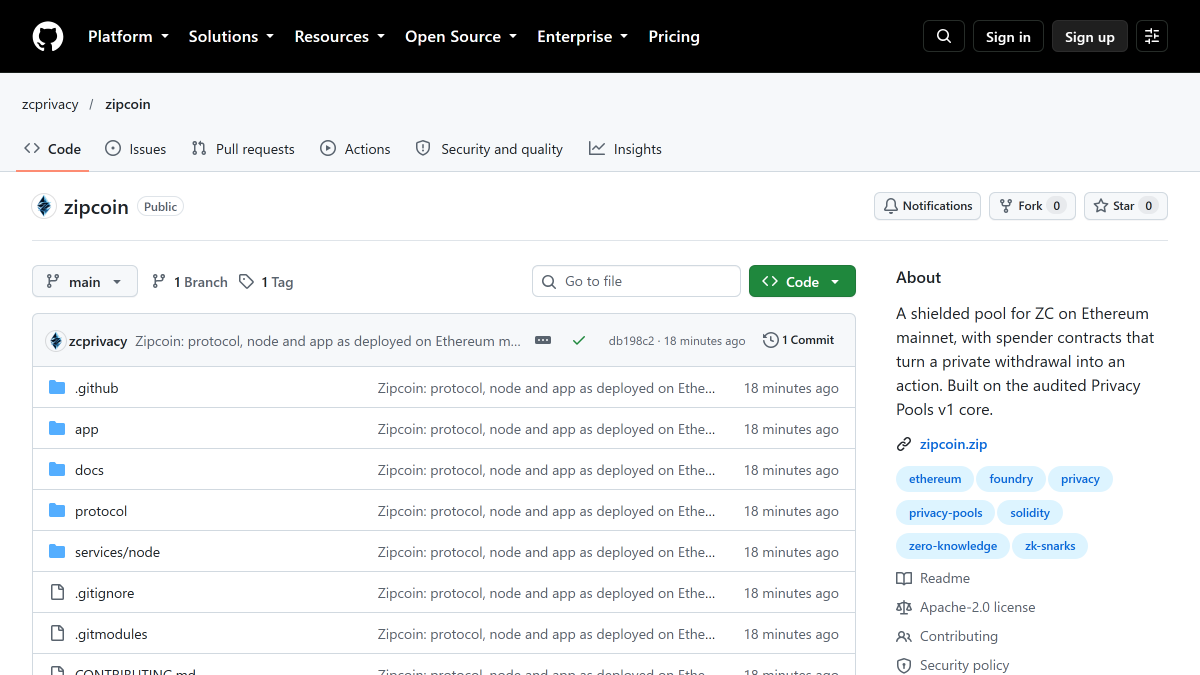The image size is (1200, 675).
Task: Click the Notifications button
Action: coord(927,206)
